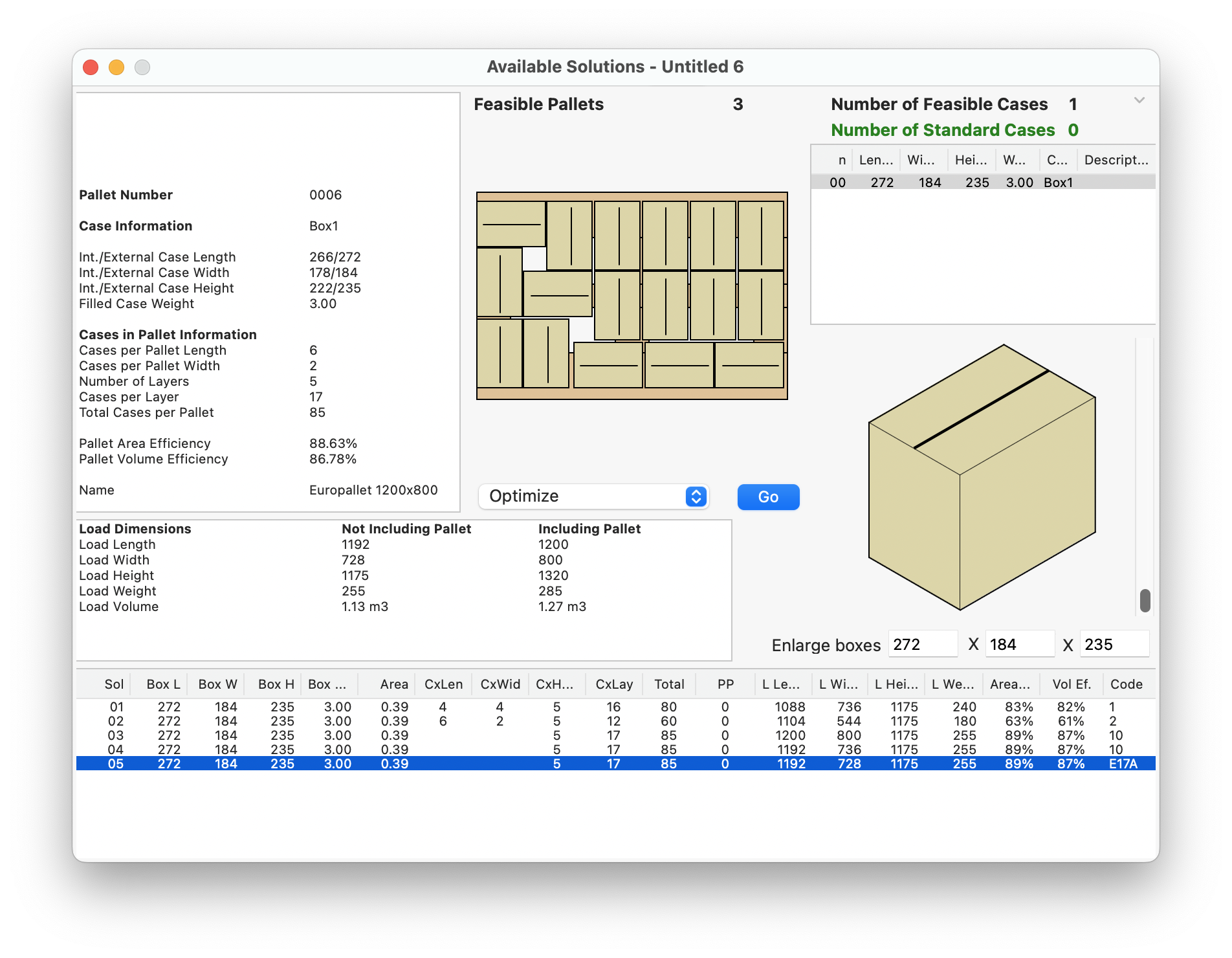Click the Load Volume value 1.13 m3

[364, 607]
